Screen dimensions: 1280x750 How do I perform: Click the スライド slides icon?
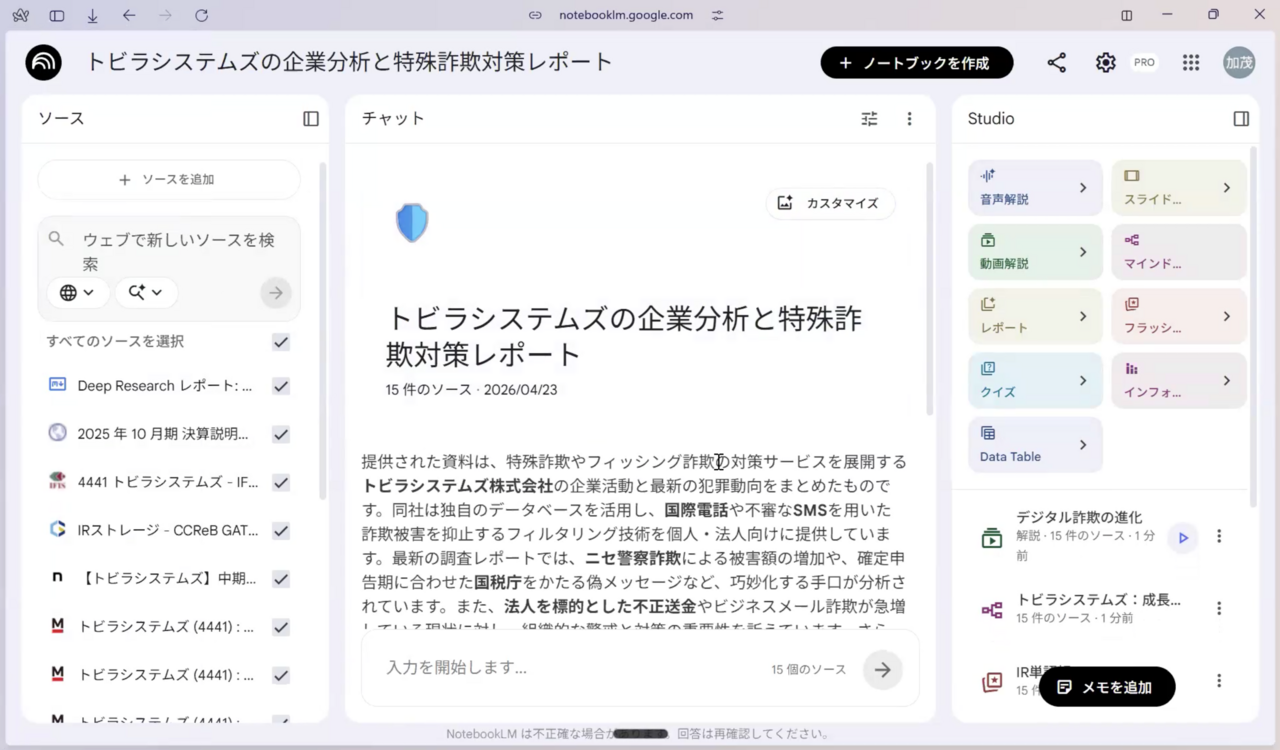pyautogui.click(x=1132, y=175)
